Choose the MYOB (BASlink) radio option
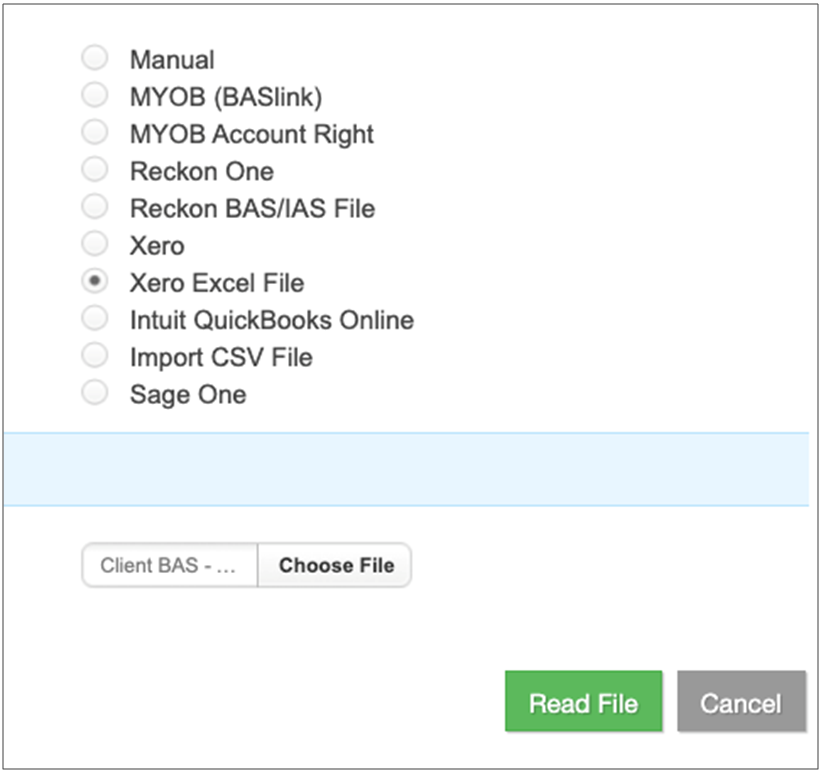This screenshot has width=820, height=771. click(x=95, y=96)
